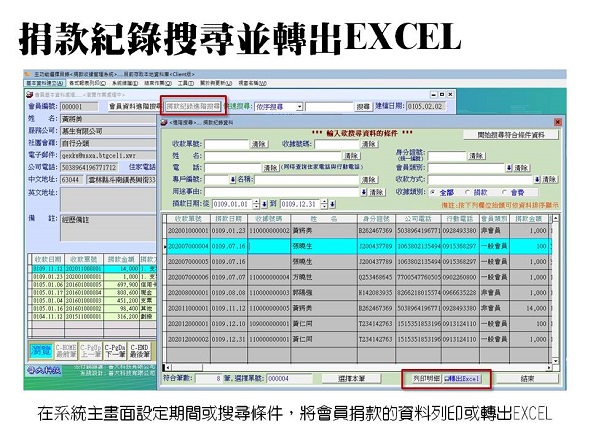Click the 電子郵件 field in member form
Screen dimensions: 590x442
(108, 155)
